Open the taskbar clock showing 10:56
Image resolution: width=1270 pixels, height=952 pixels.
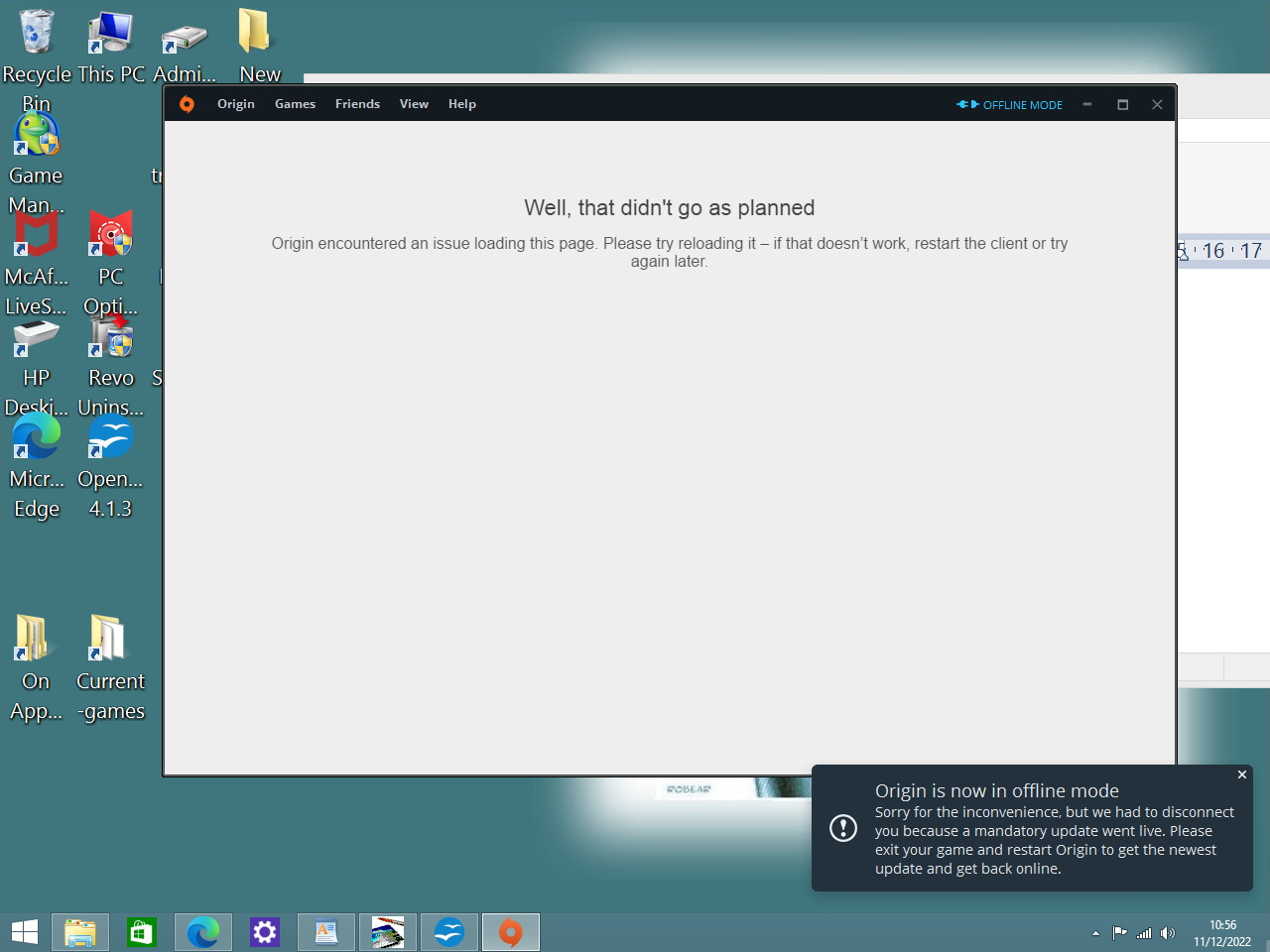pos(1222,933)
